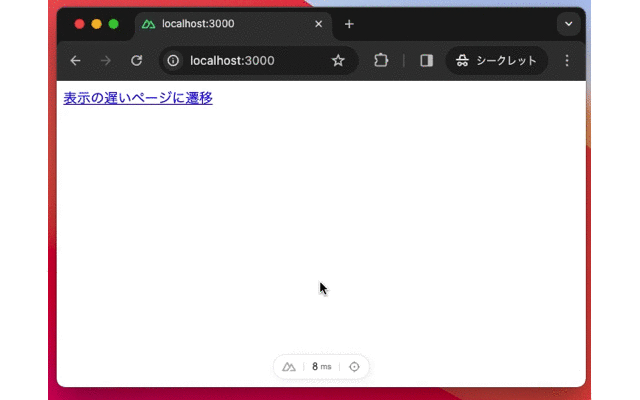Image resolution: width=640 pixels, height=400 pixels.
Task: Open the Extensions puzzle icon
Action: click(381, 61)
